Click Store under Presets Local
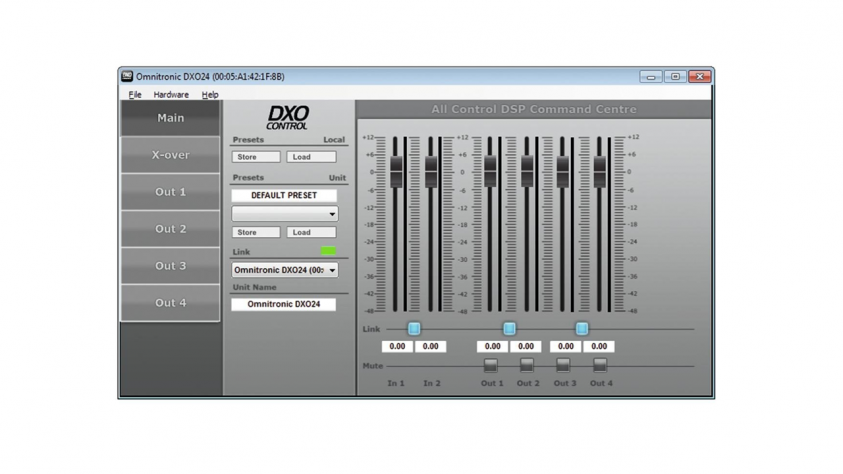 [x=256, y=157]
